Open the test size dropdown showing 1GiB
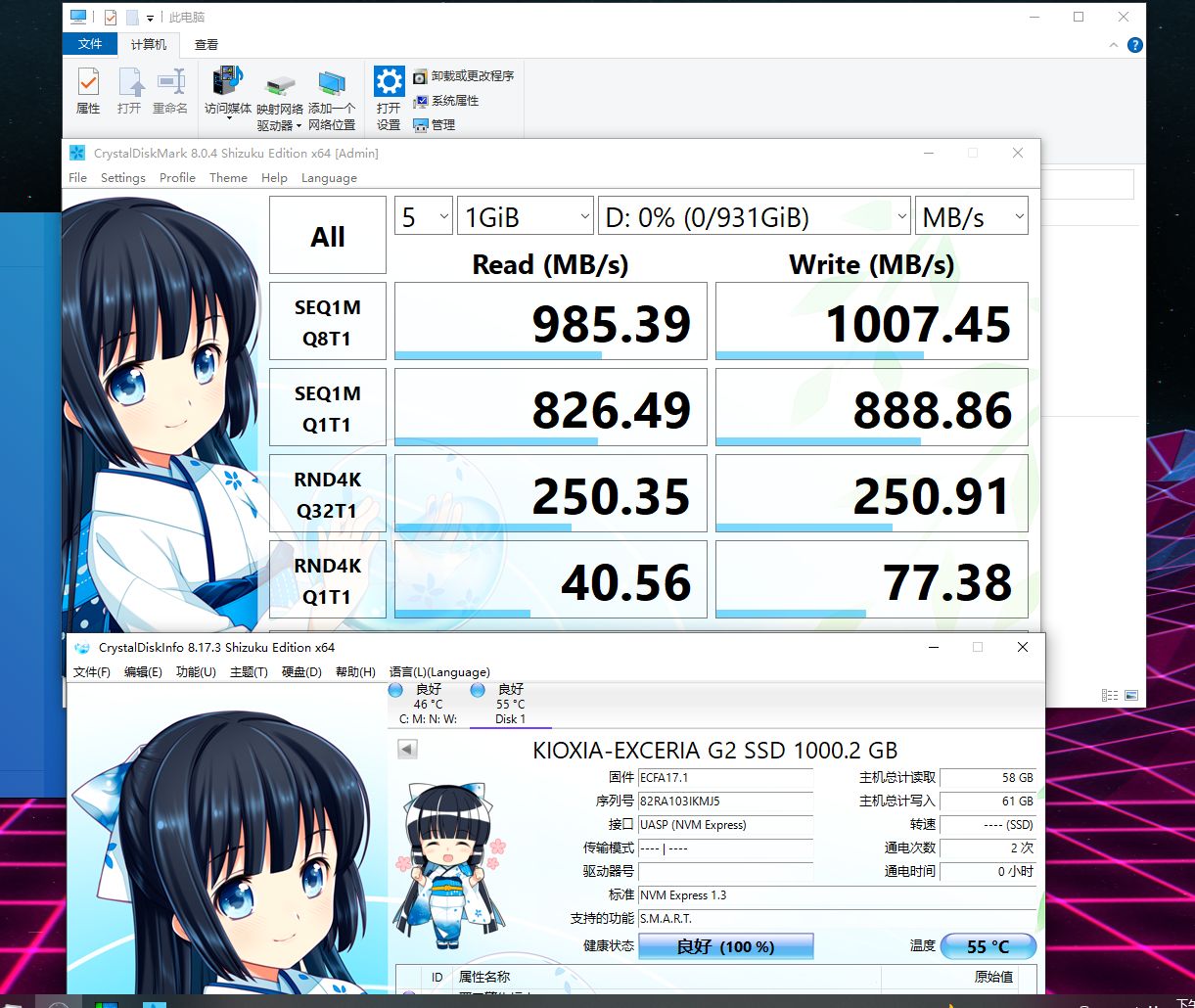Screen dimensions: 1195x1008 coord(526,216)
